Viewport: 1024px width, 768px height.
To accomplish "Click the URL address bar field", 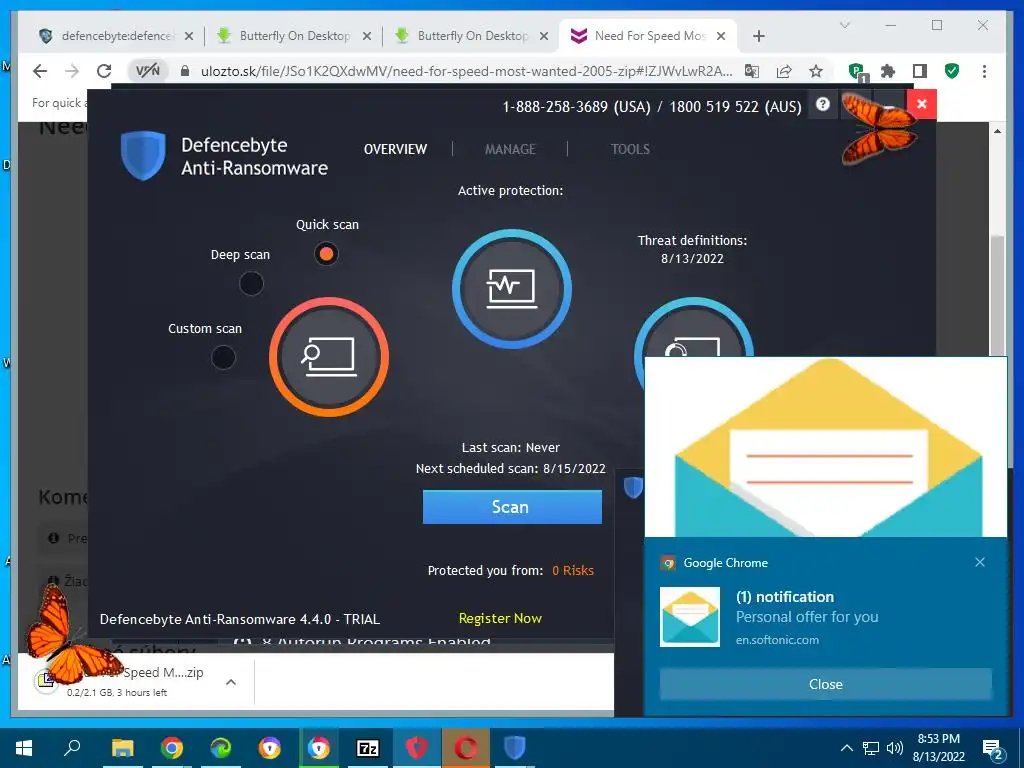I will point(466,71).
